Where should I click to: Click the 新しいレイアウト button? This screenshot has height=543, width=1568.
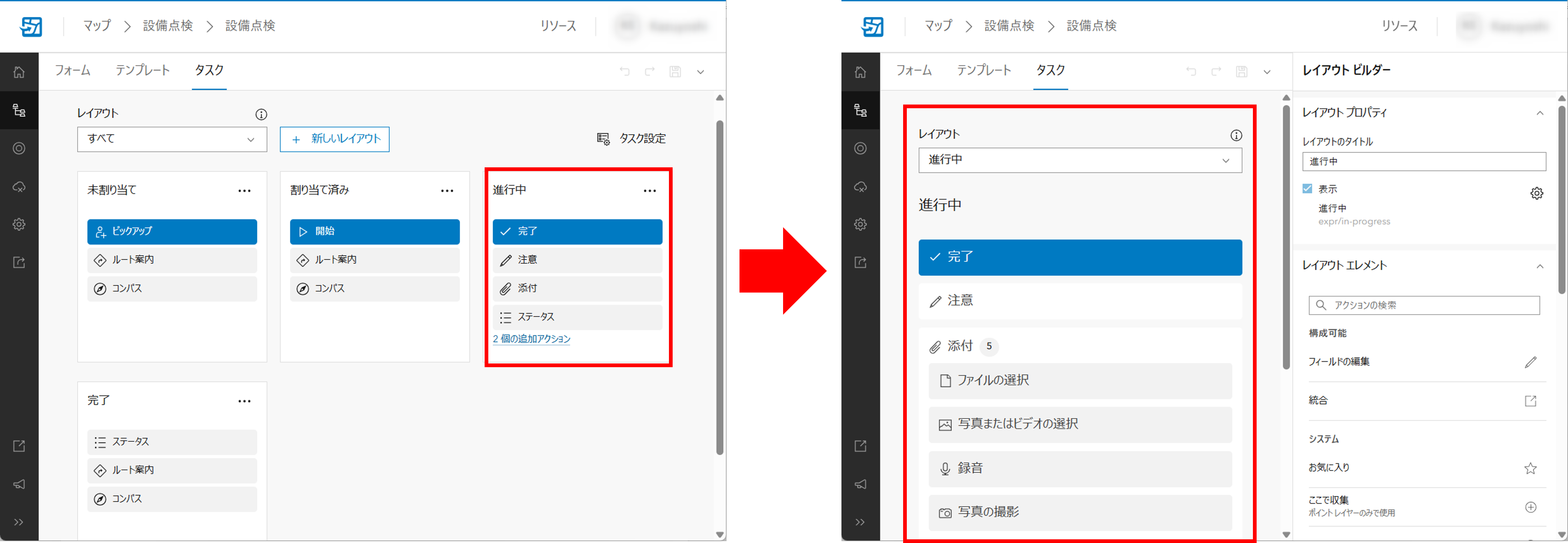pyautogui.click(x=334, y=139)
